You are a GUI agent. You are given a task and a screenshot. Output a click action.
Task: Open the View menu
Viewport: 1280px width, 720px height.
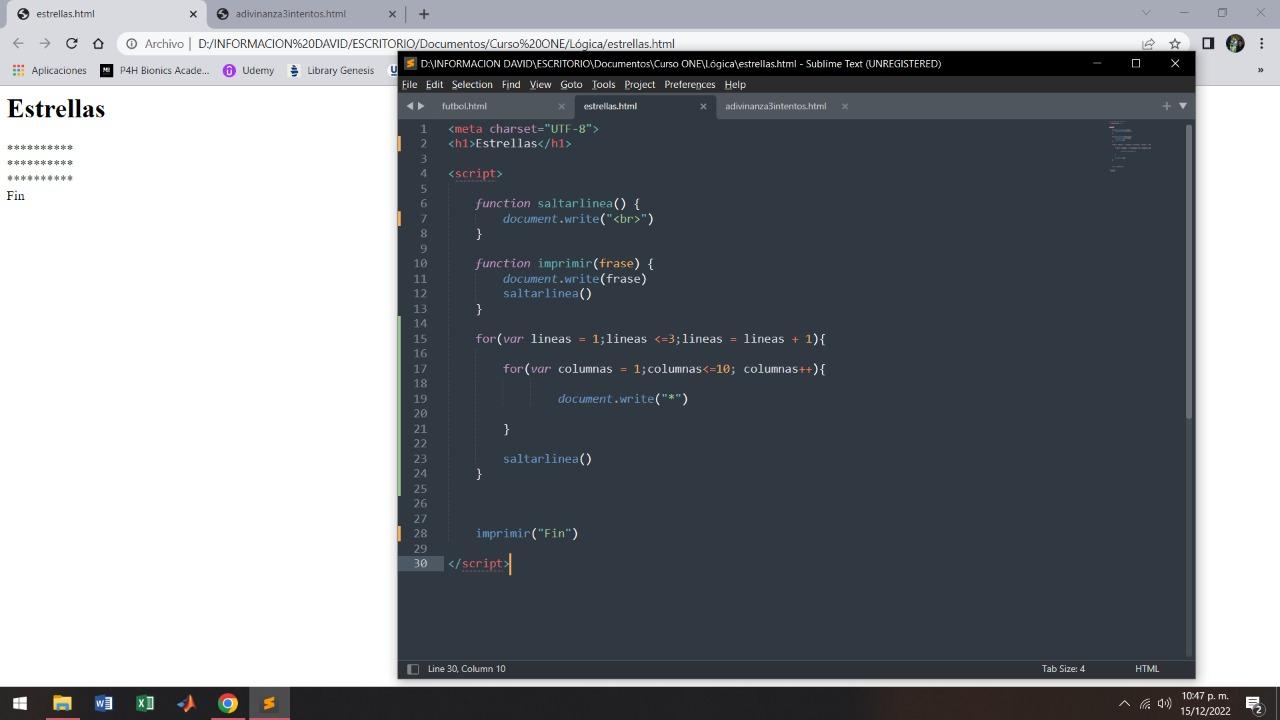pos(540,84)
